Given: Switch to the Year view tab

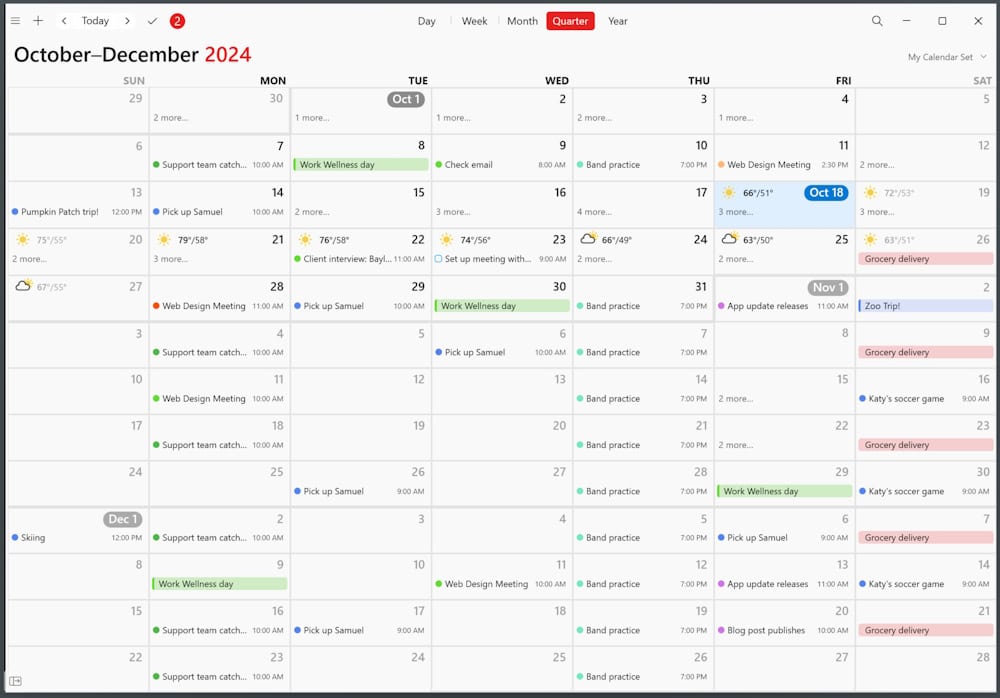Looking at the screenshot, I should pyautogui.click(x=618, y=21).
